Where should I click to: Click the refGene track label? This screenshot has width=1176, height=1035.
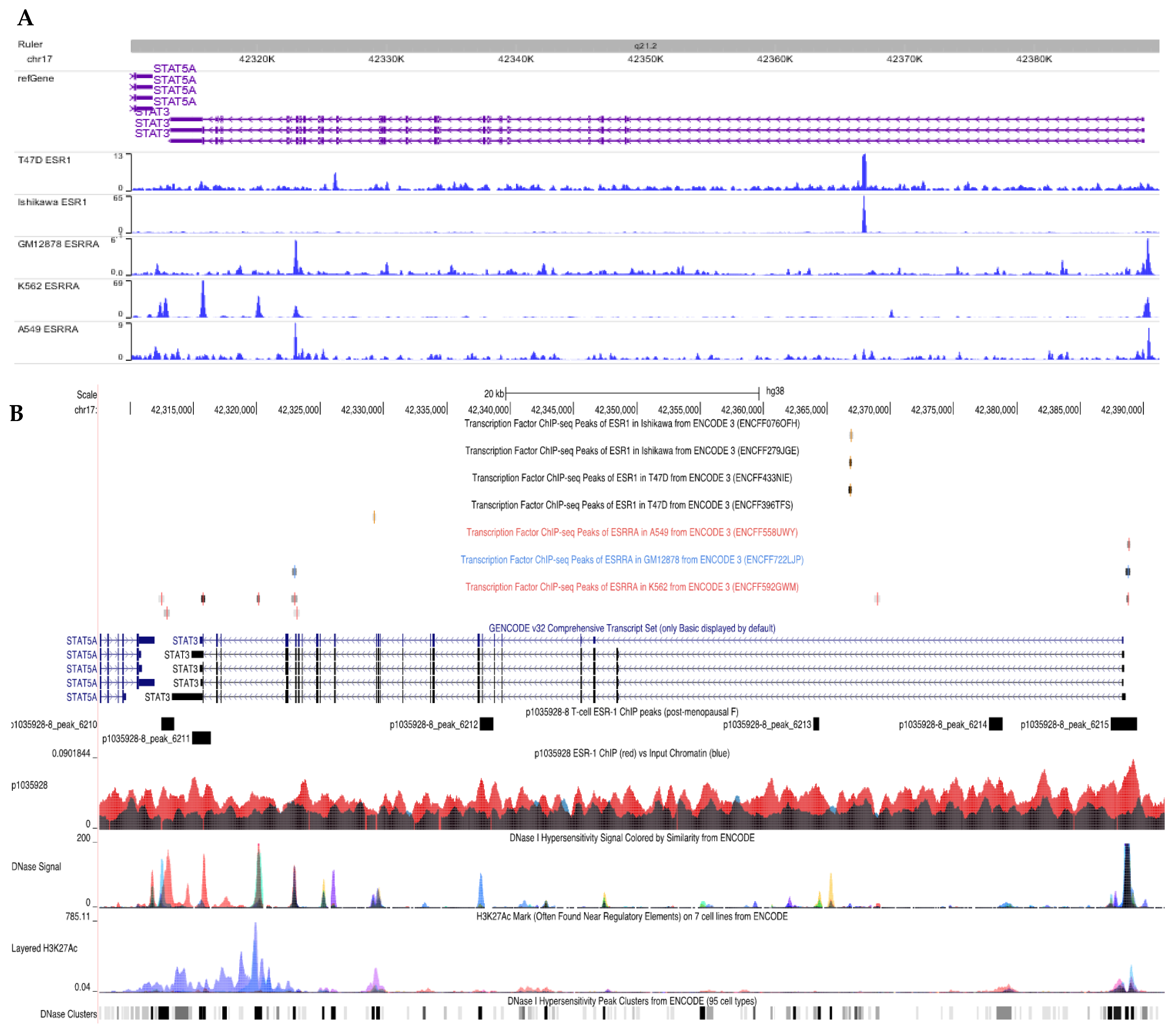[36, 78]
